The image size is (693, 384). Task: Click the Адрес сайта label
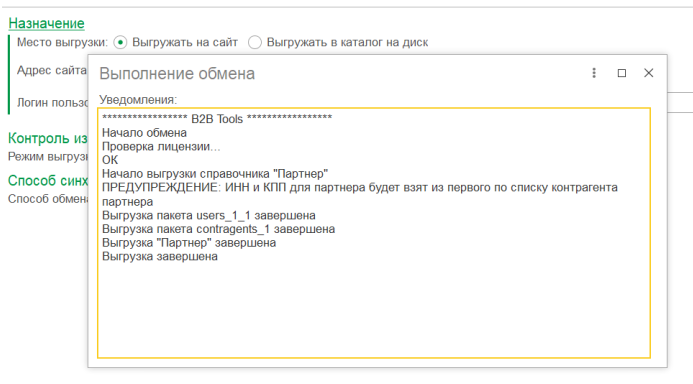(x=52, y=70)
